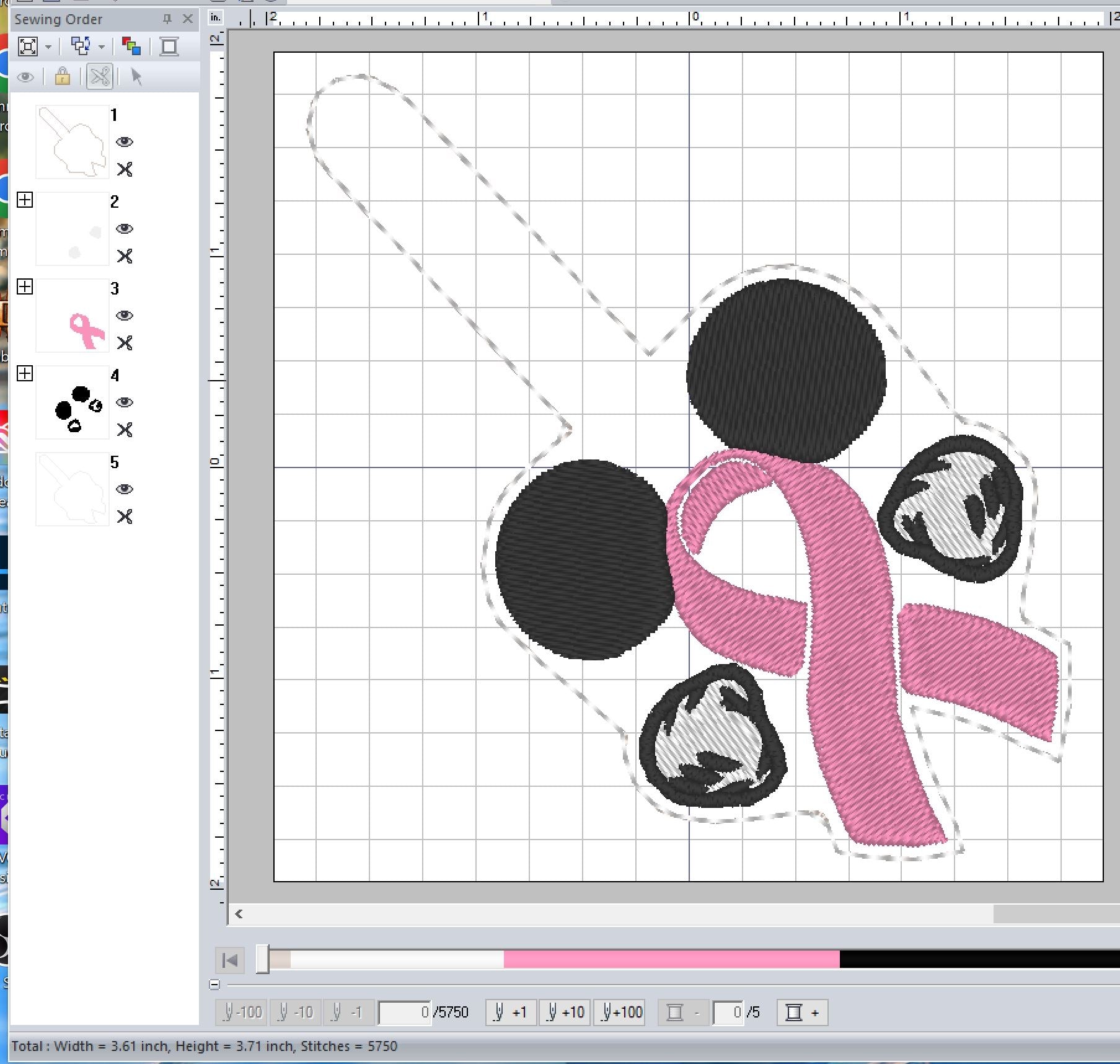Pin the Sewing Order panel
This screenshot has width=1120, height=1064.
click(x=167, y=19)
